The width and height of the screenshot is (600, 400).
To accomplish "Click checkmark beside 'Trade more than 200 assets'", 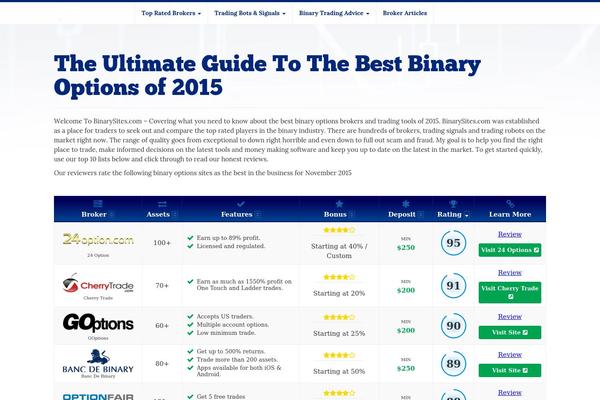I will coord(190,360).
